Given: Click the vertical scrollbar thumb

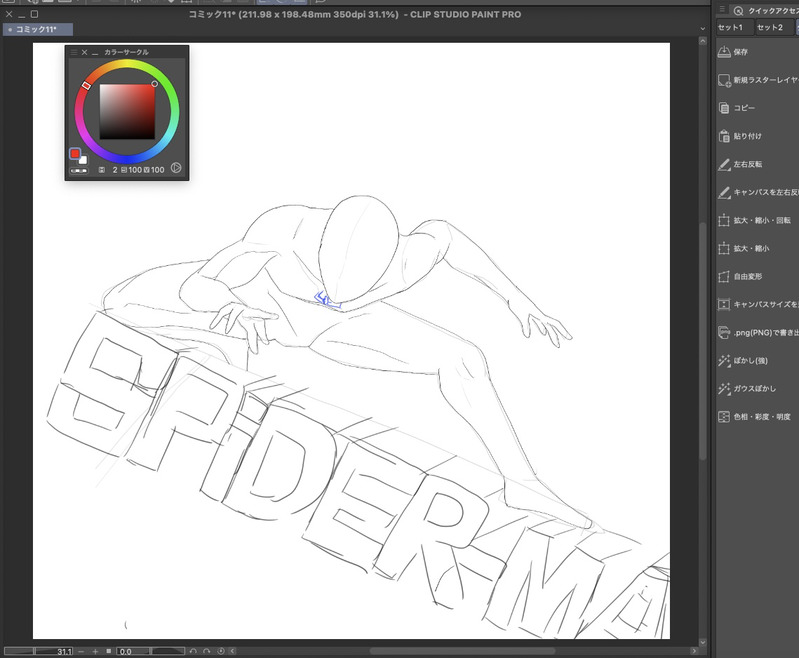Looking at the screenshot, I should (x=703, y=341).
